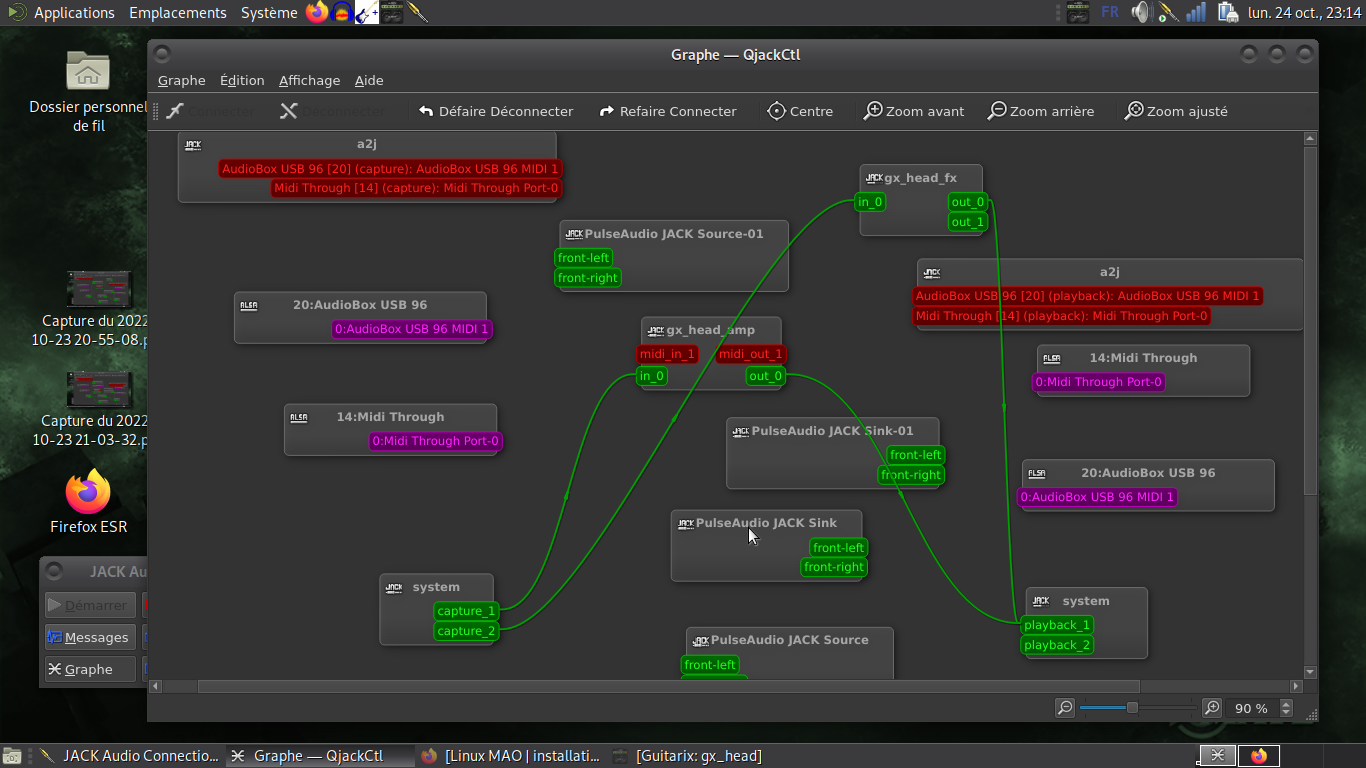Select the playback_1 port of system
Viewport: 1366px width, 768px height.
1057,625
